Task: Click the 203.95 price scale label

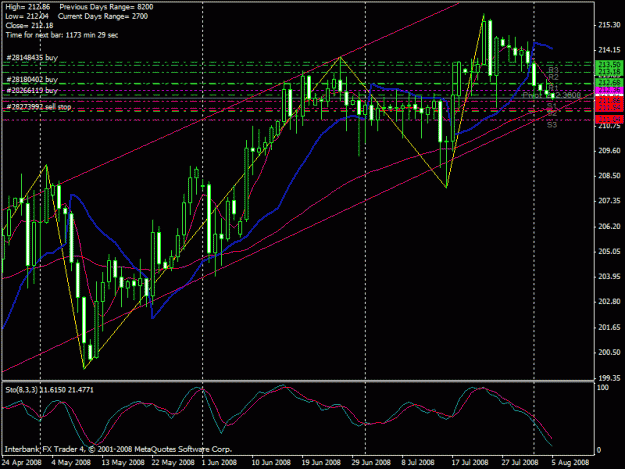Action: pos(609,277)
